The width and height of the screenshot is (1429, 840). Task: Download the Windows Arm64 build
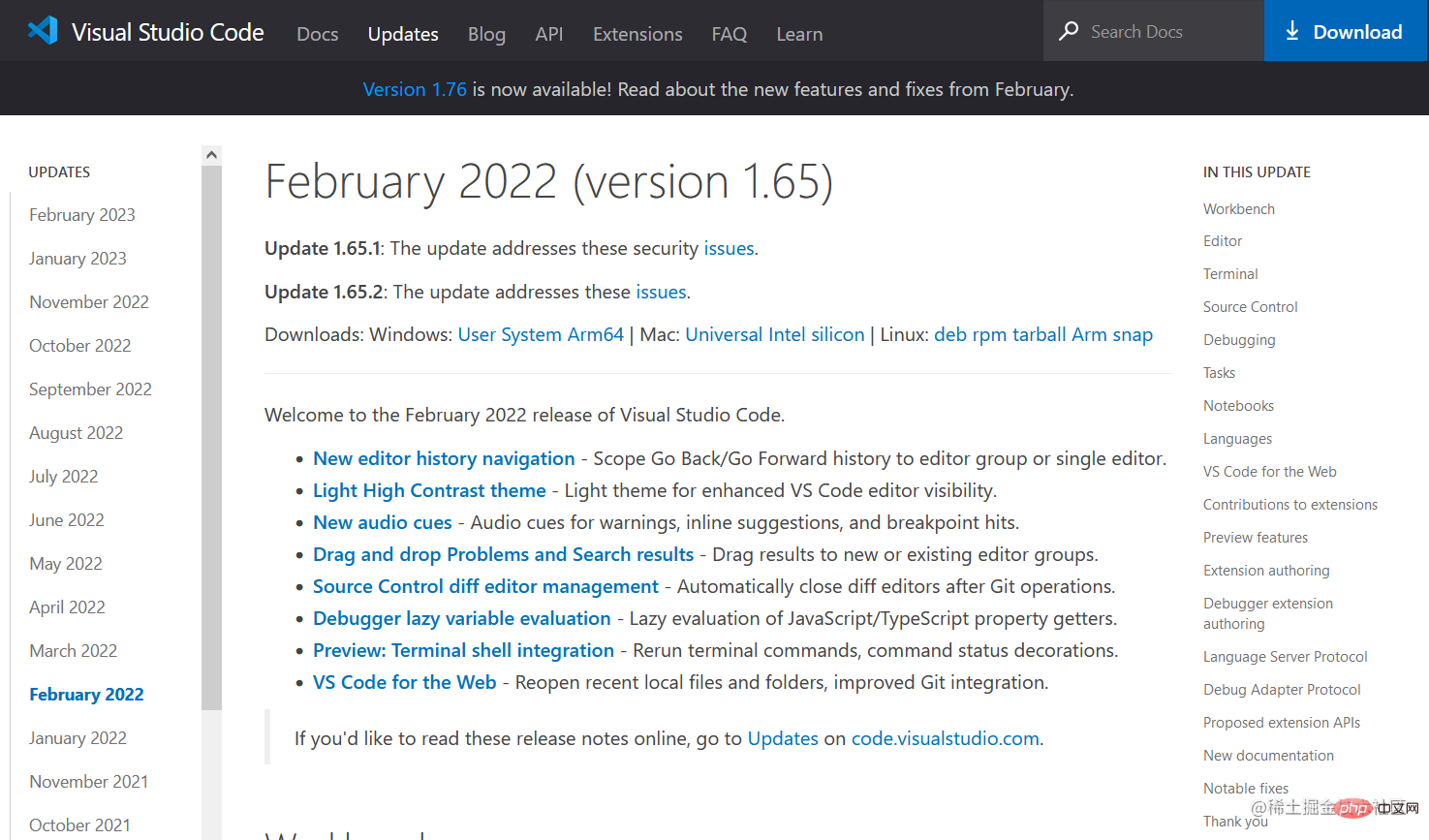pos(595,334)
